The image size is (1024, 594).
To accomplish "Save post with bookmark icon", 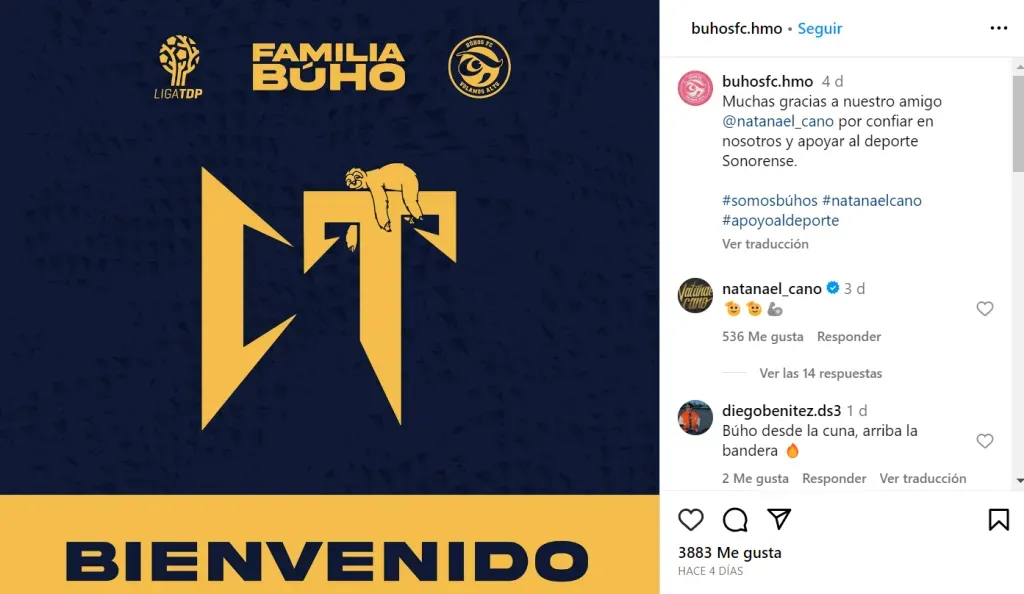I will (x=999, y=520).
